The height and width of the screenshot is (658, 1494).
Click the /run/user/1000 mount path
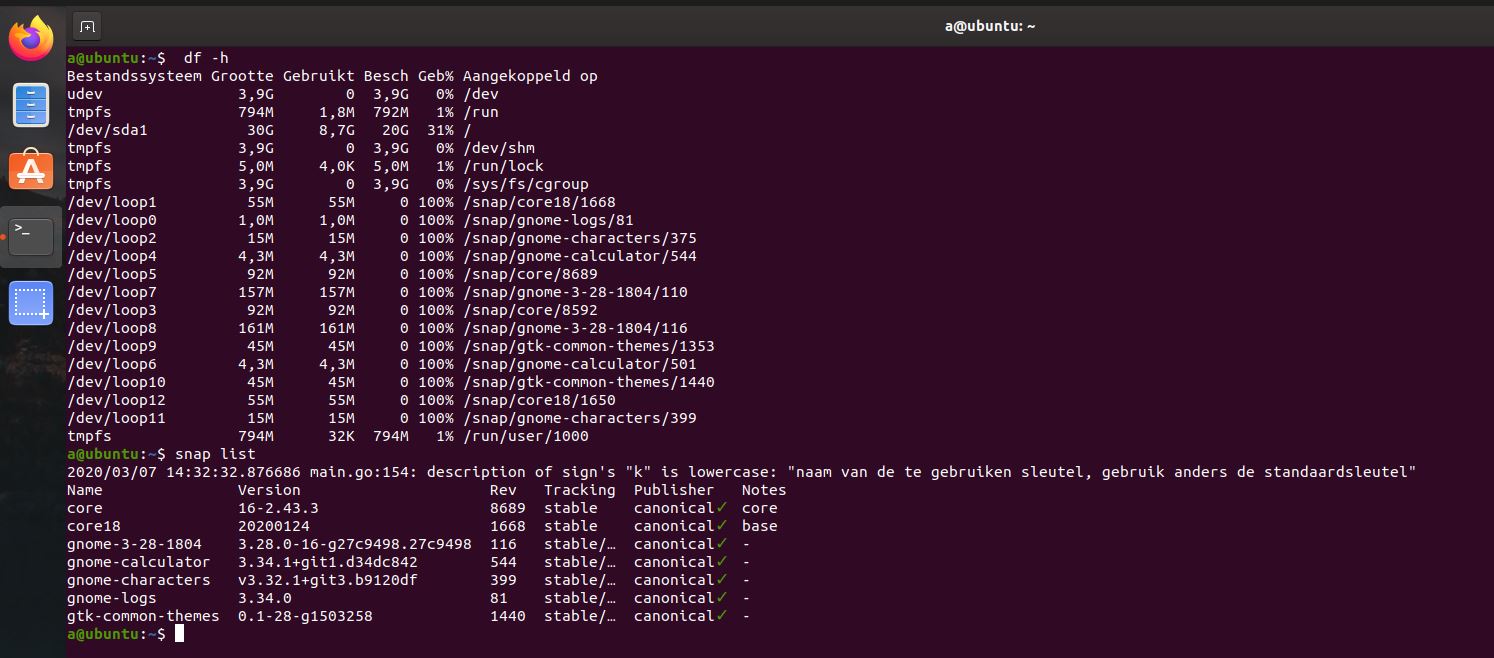pyautogui.click(x=526, y=436)
